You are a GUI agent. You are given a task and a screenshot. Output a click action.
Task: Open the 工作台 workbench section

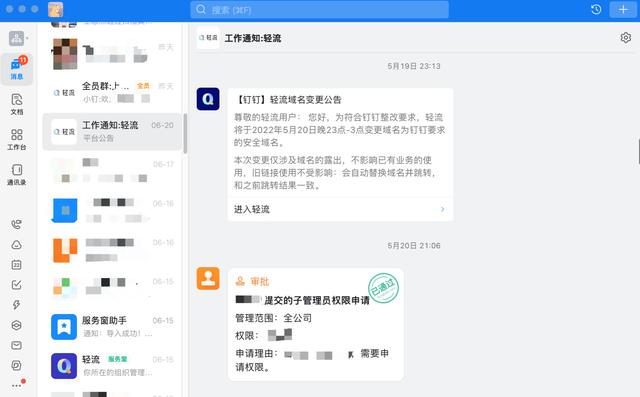point(17,139)
